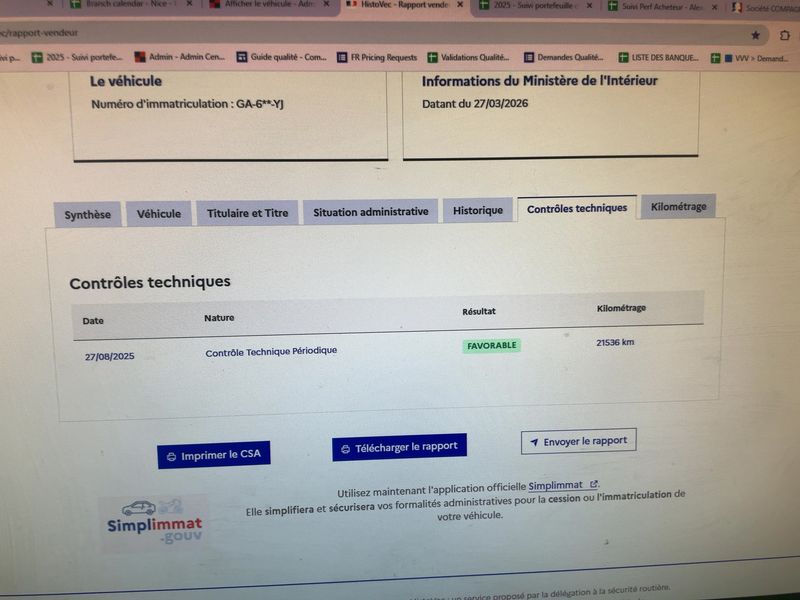Open the 2025 - Suivi portefe... bookmark
The image size is (800, 600).
pos(78,57)
